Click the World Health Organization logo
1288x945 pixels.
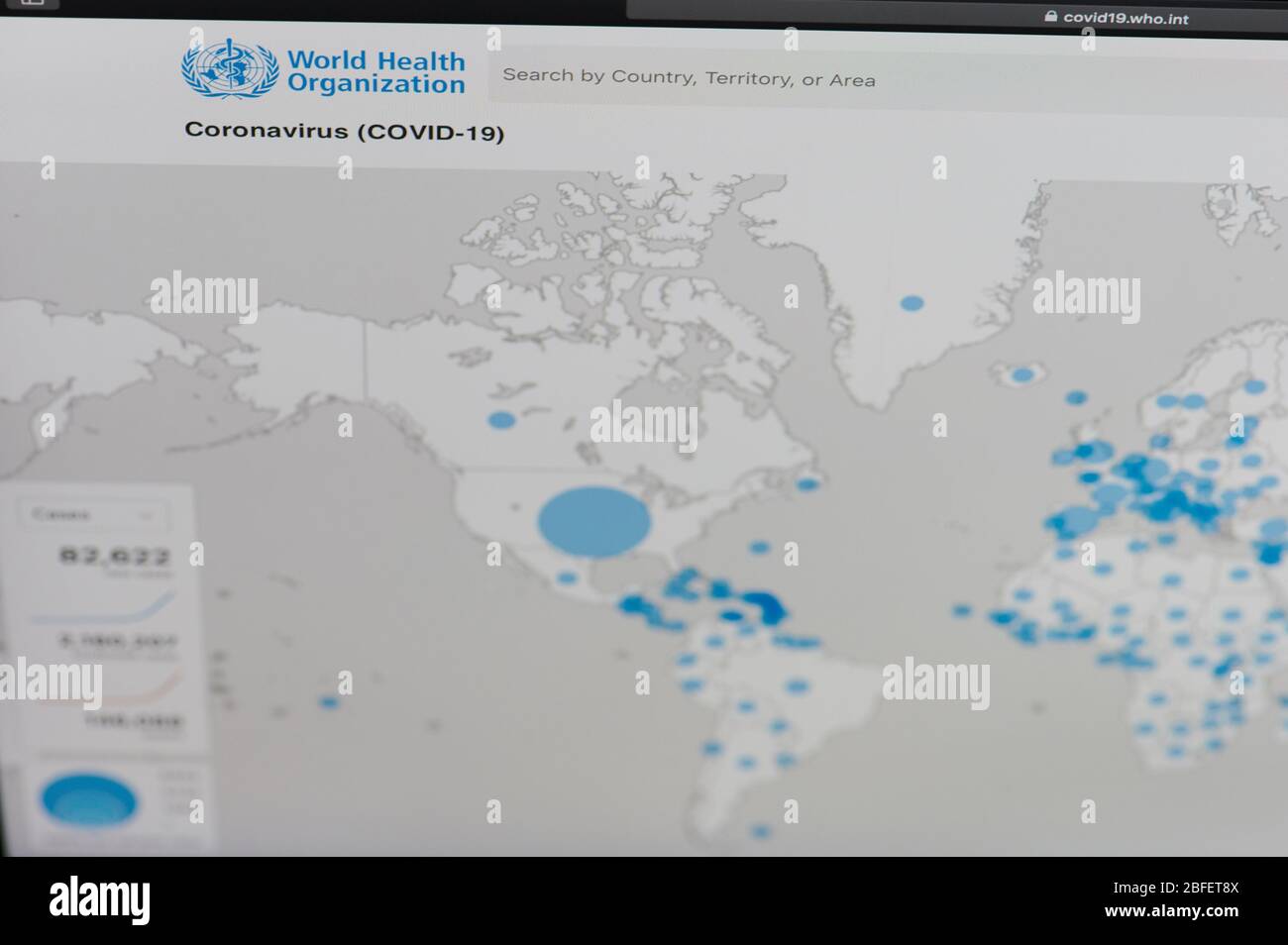(323, 69)
